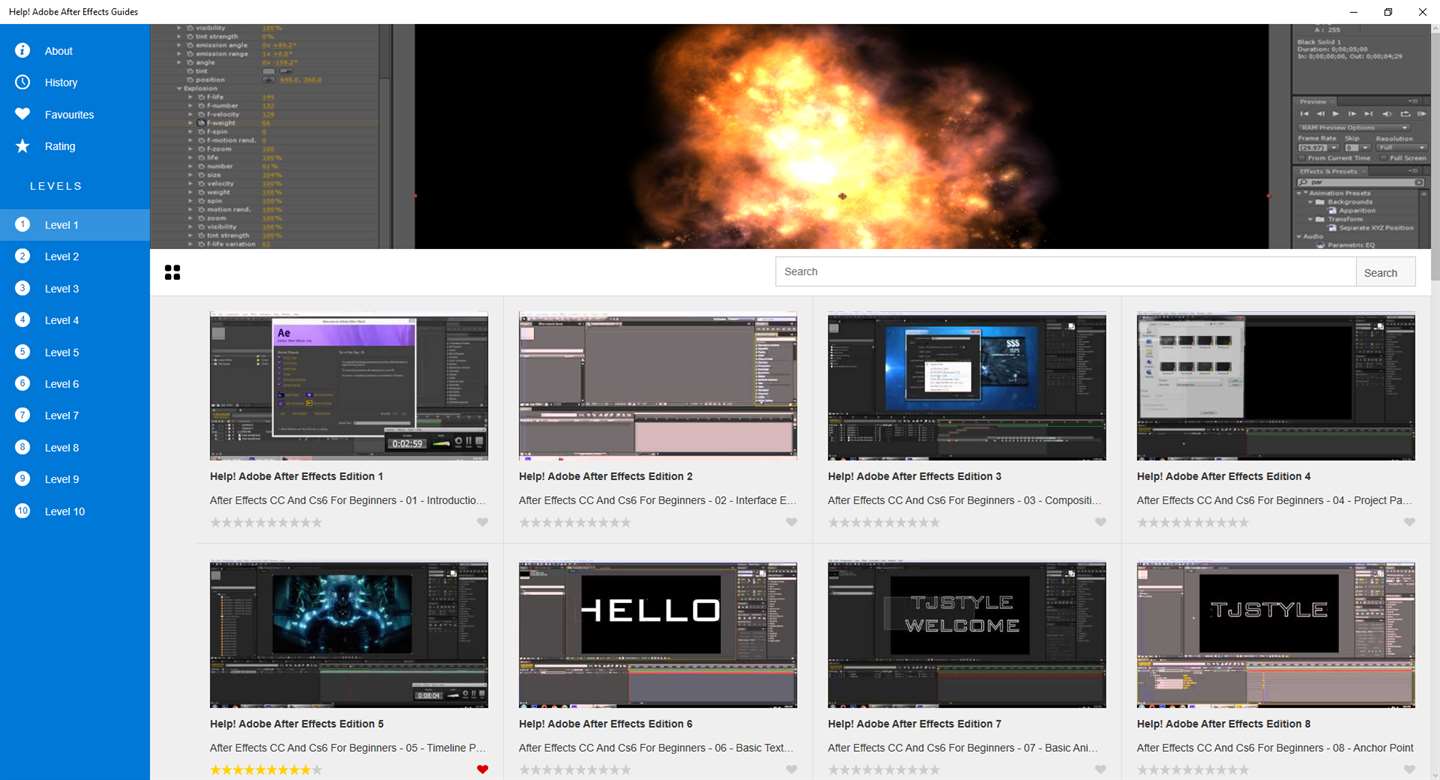Open title link Help! Adobe After Effects Edition 5

click(x=297, y=724)
